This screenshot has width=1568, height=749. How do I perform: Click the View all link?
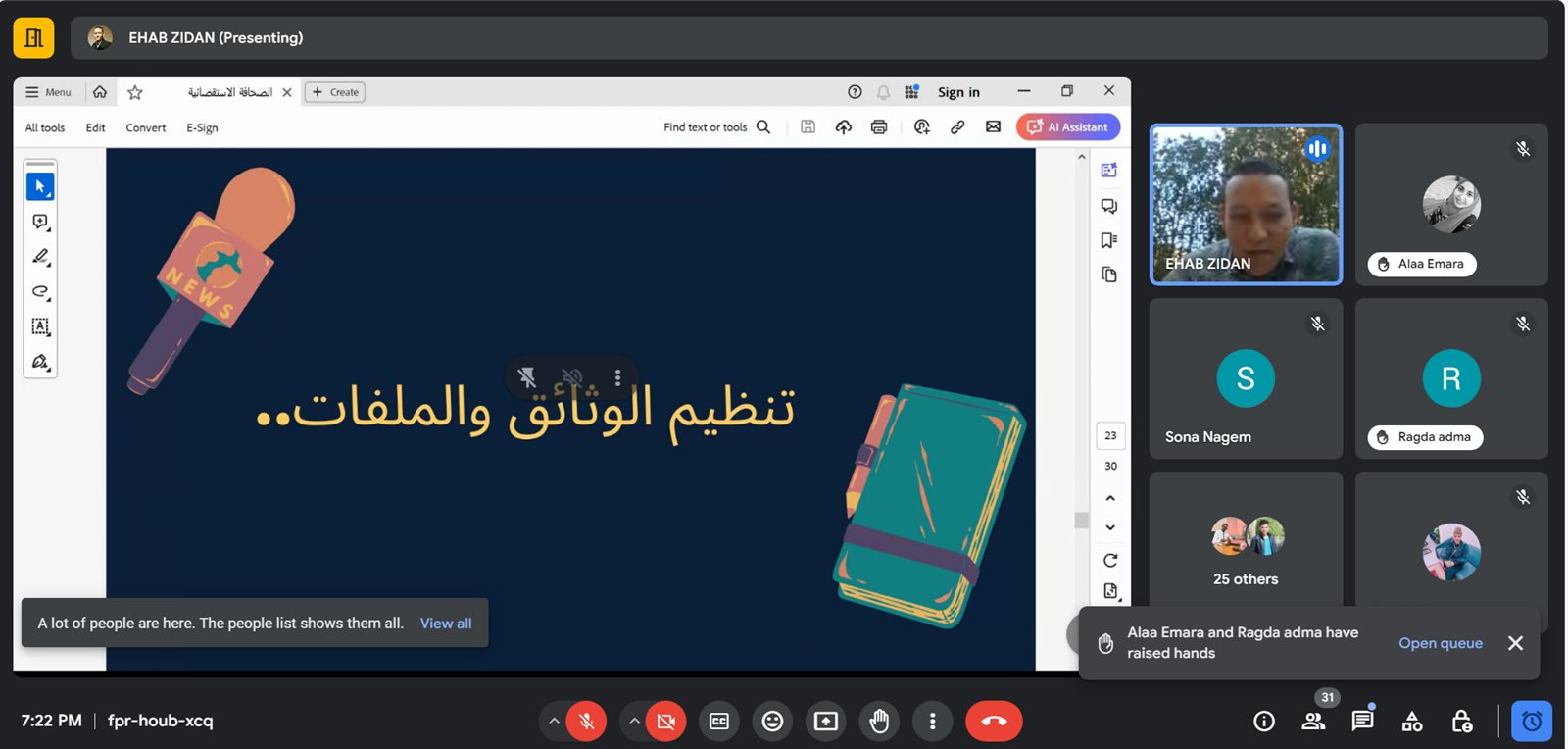coord(446,624)
